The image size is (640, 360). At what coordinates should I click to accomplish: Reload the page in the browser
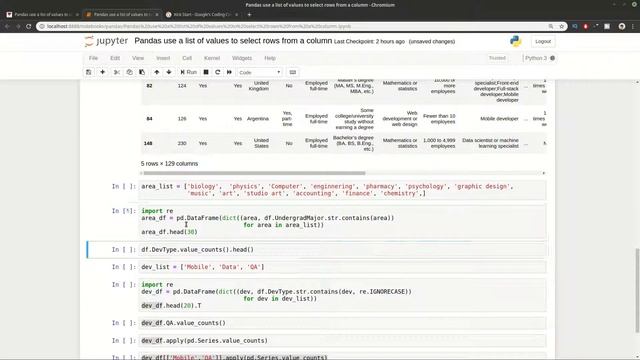29,26
